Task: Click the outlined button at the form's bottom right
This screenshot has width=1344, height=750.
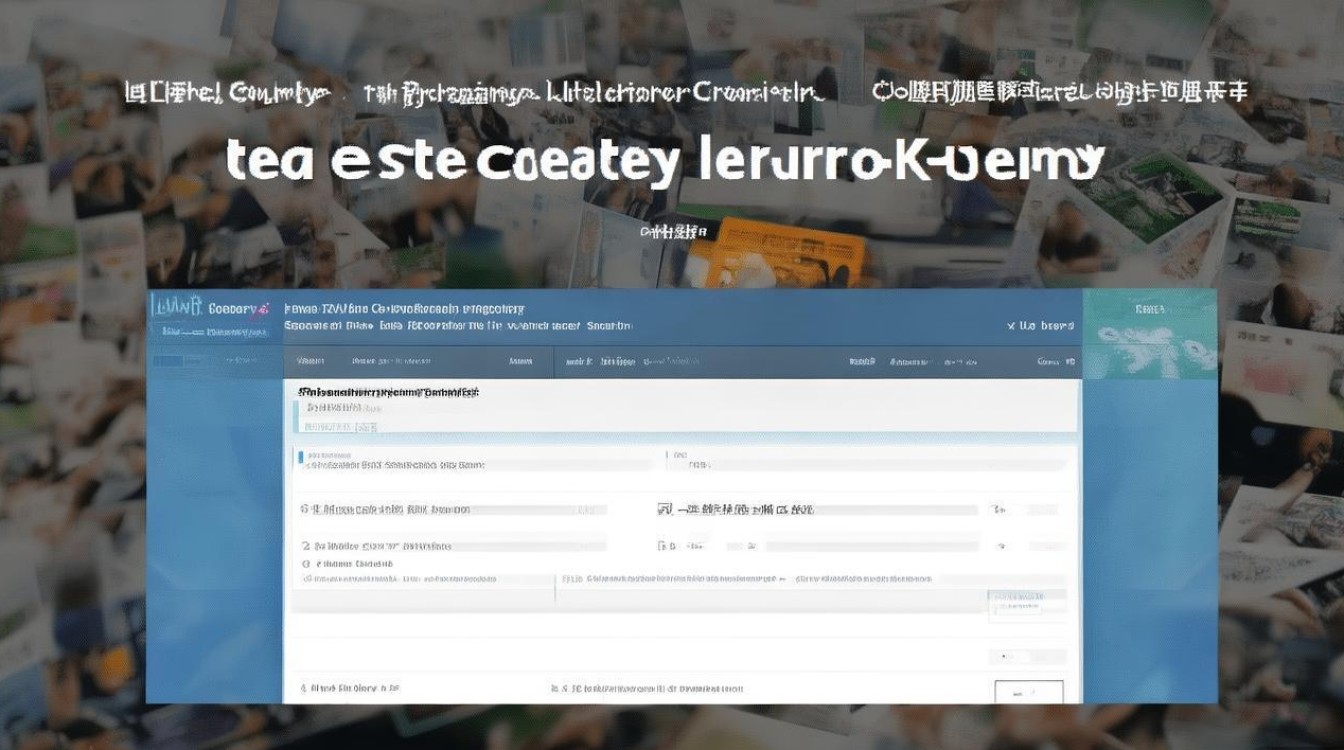Action: [1029, 691]
